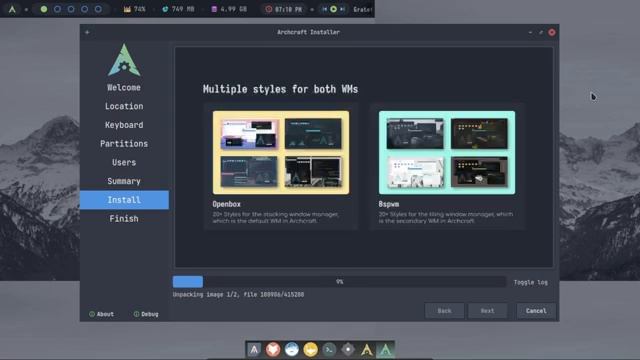Screen dimensions: 640x360
Task: Switch to the second workspace circle
Action: (x=58, y=9)
